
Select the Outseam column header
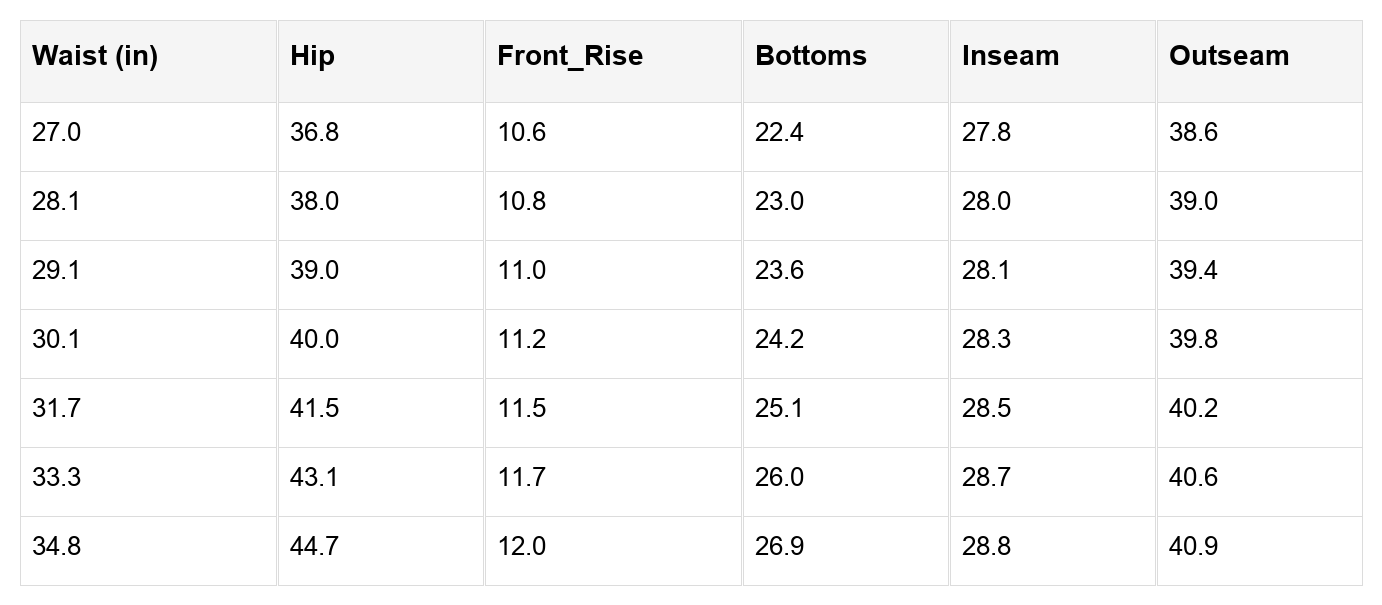1229,56
